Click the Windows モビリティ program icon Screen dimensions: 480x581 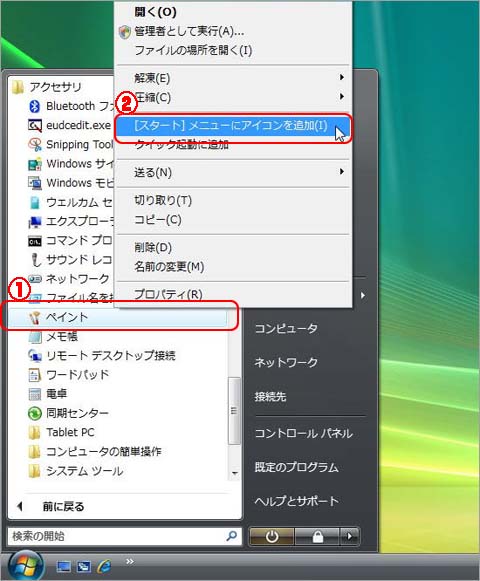point(34,183)
